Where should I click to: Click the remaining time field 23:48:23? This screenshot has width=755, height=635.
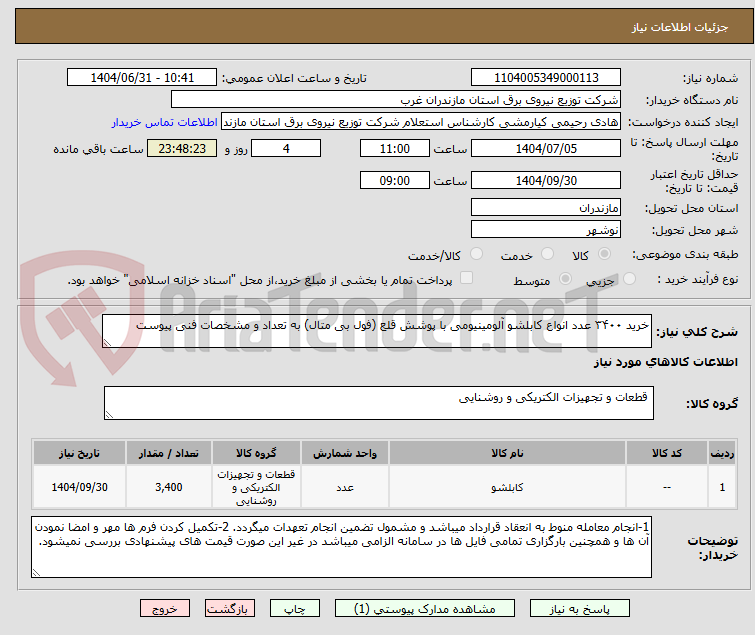[182, 148]
